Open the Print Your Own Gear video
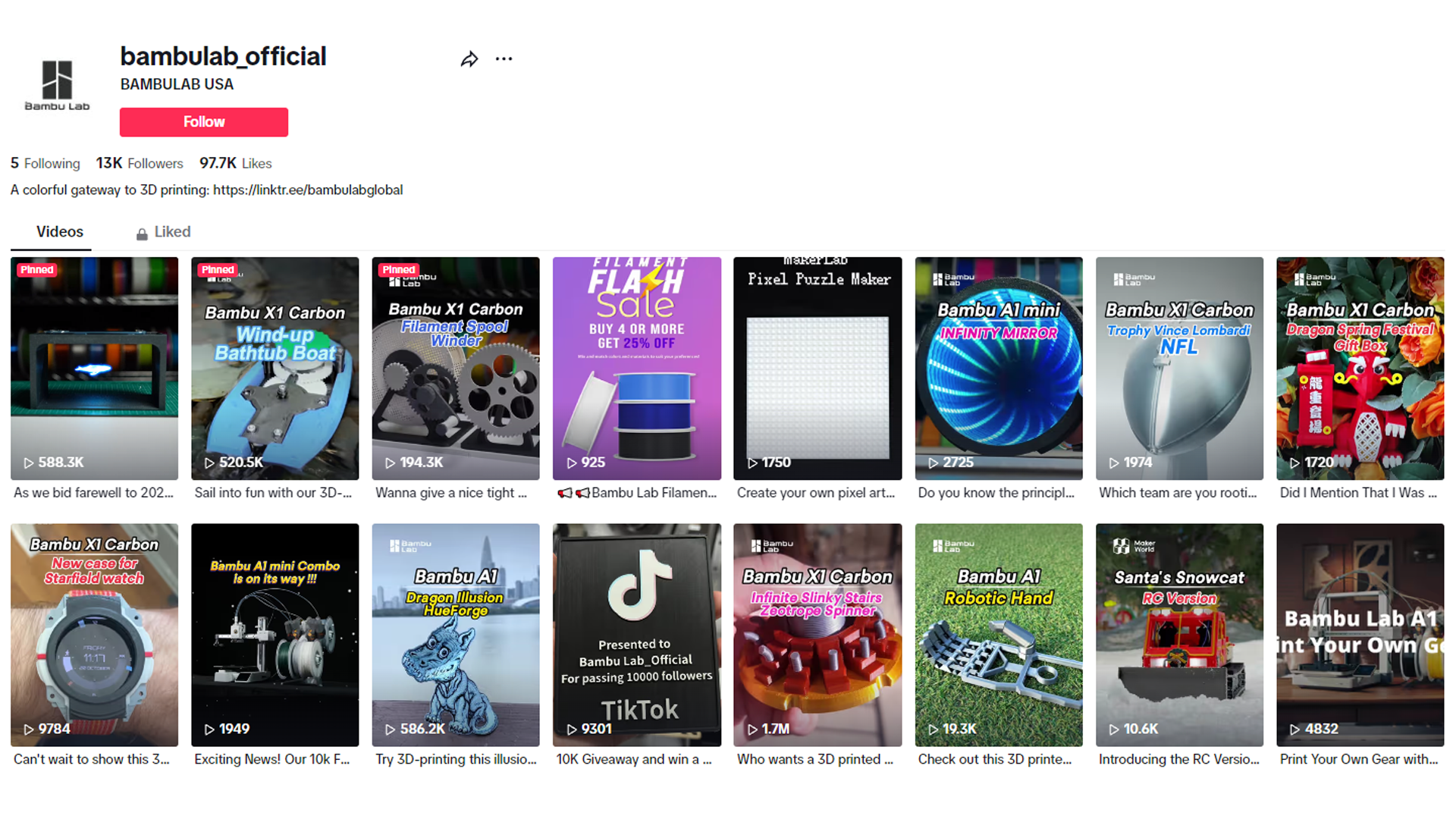The image size is (1456, 819). point(1360,635)
